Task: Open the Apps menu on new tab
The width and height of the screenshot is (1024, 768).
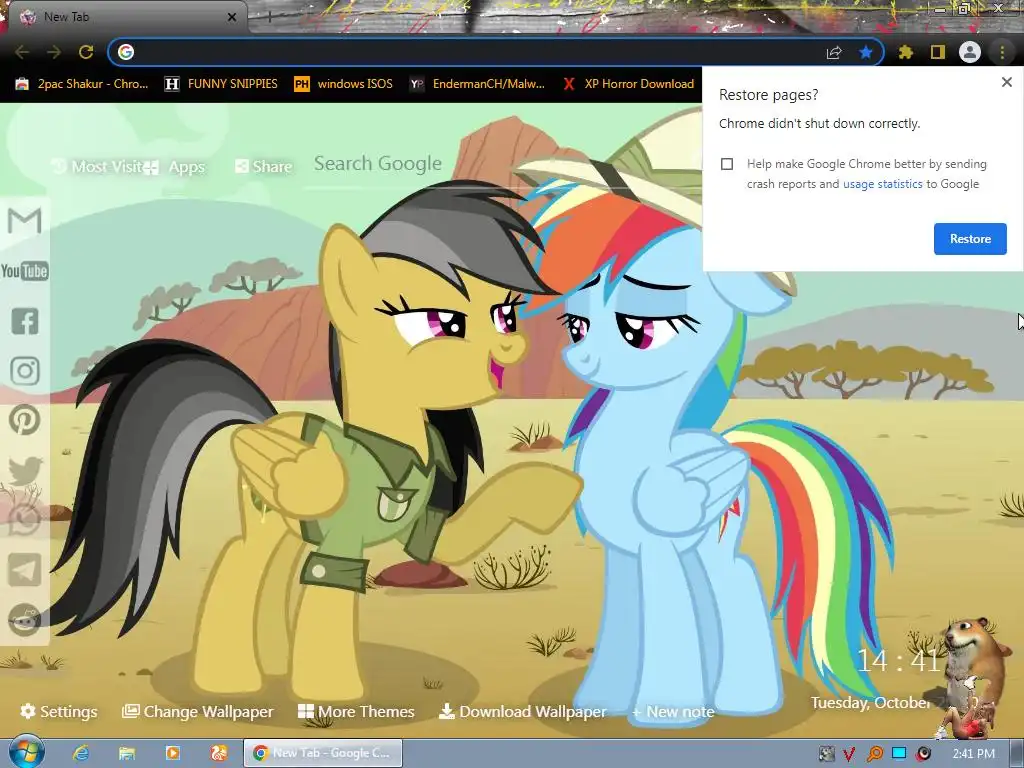Action: pos(175,167)
